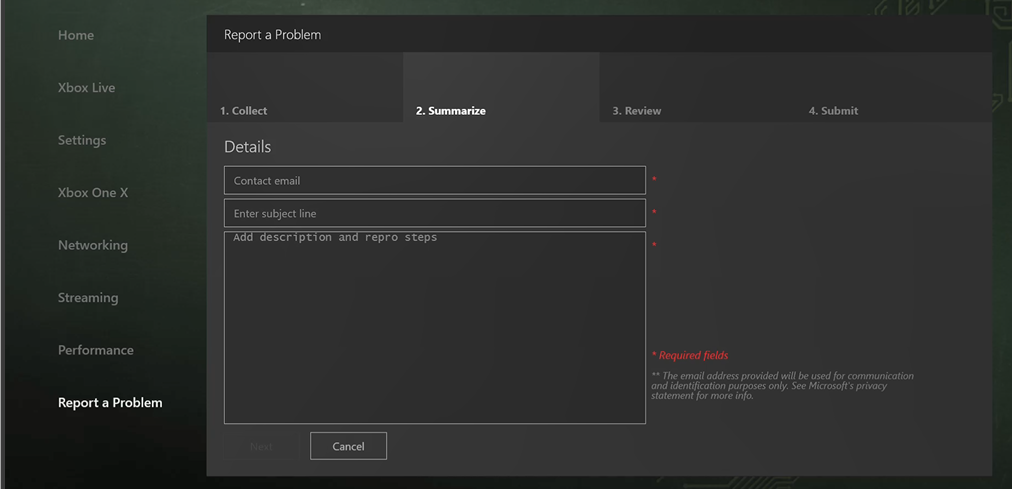Image resolution: width=1012 pixels, height=489 pixels.
Task: Click the red Required fields note
Action: point(690,355)
